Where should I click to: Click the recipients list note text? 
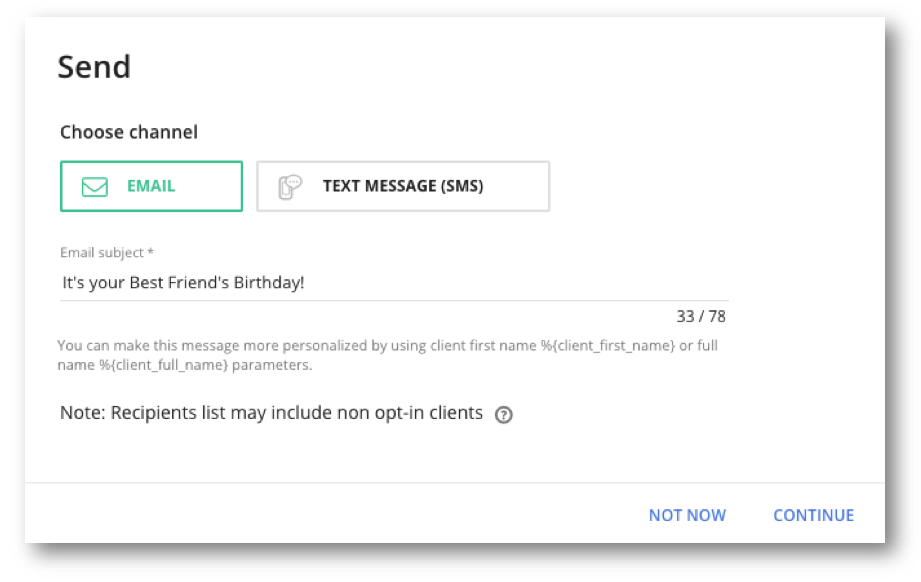point(271,413)
